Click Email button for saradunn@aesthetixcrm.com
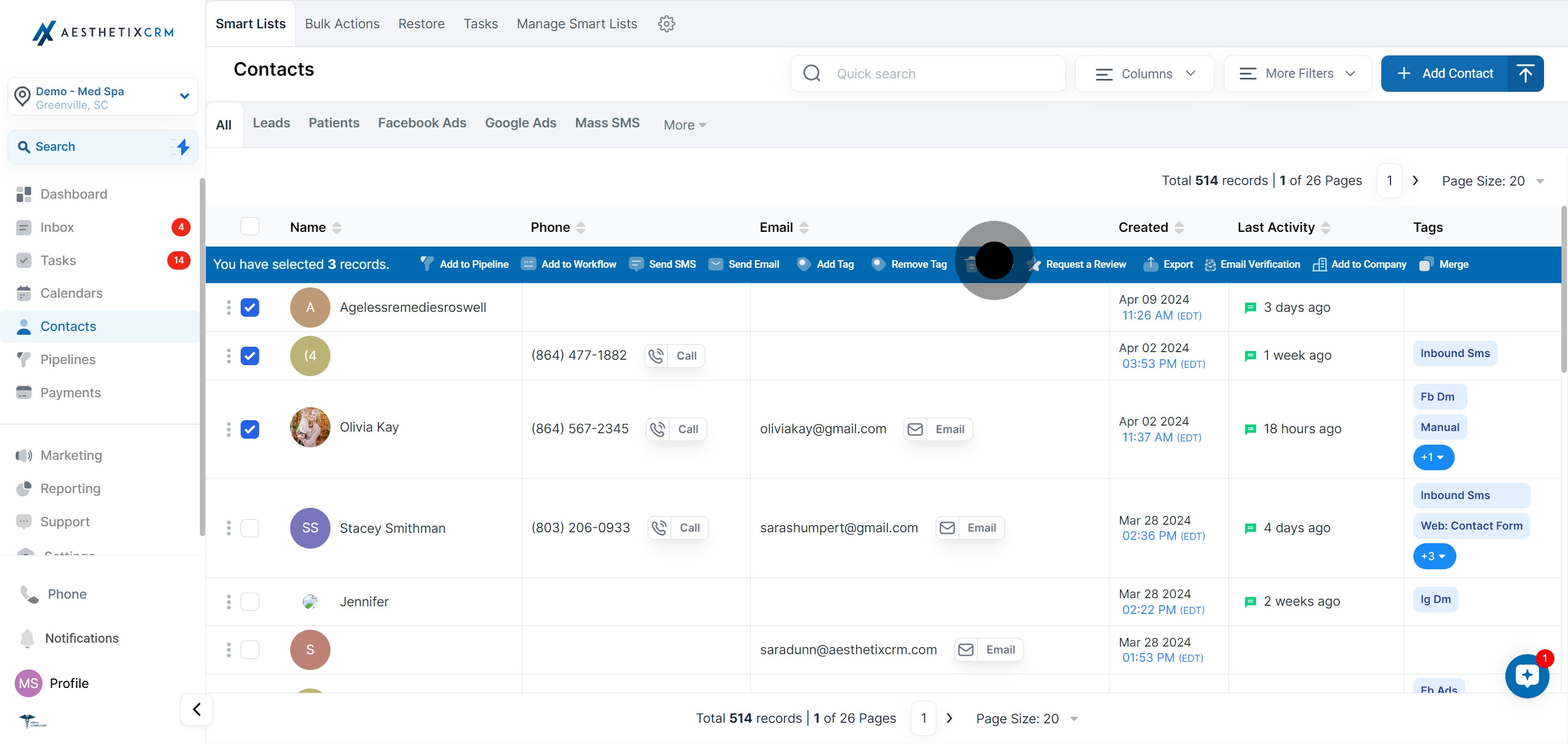 [989, 650]
